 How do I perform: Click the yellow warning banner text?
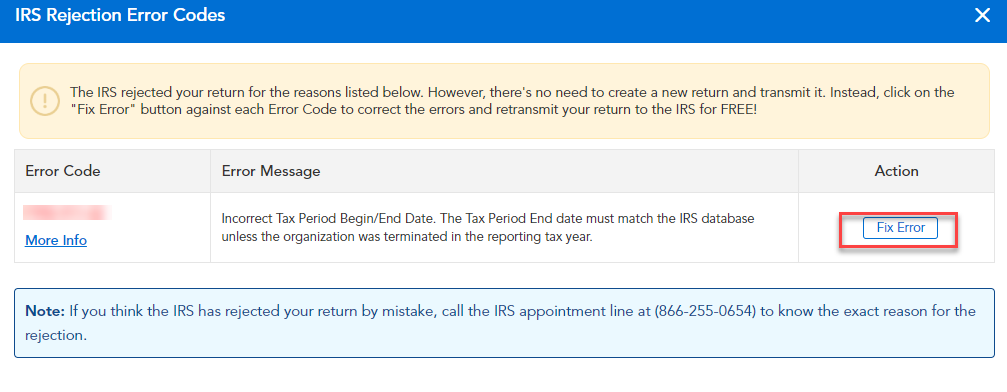(512, 101)
